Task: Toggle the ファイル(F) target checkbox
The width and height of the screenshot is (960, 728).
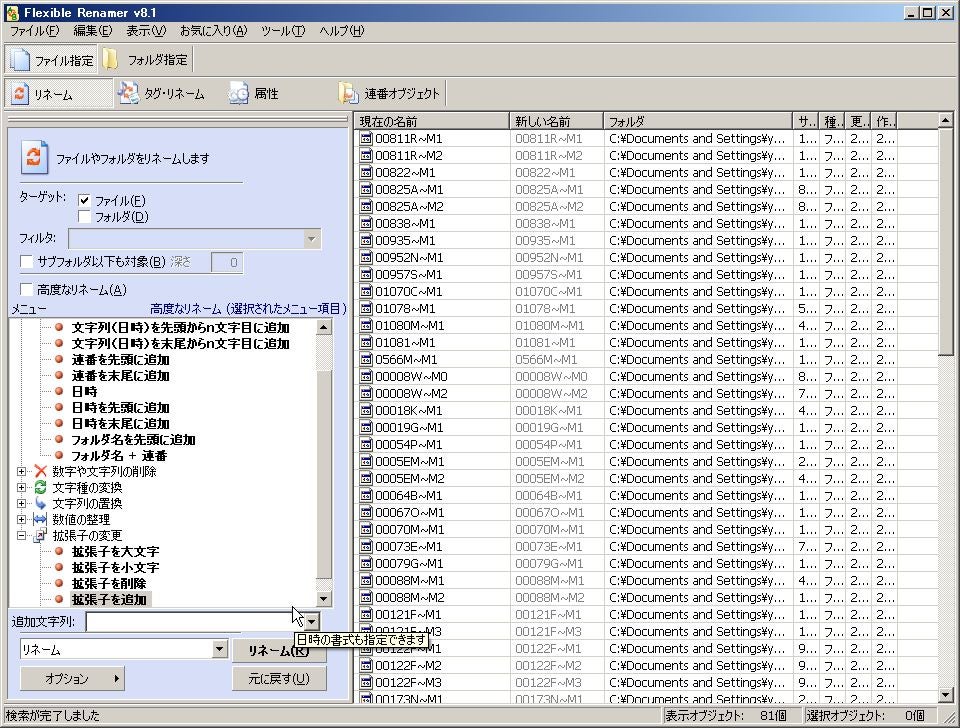Action: point(84,200)
